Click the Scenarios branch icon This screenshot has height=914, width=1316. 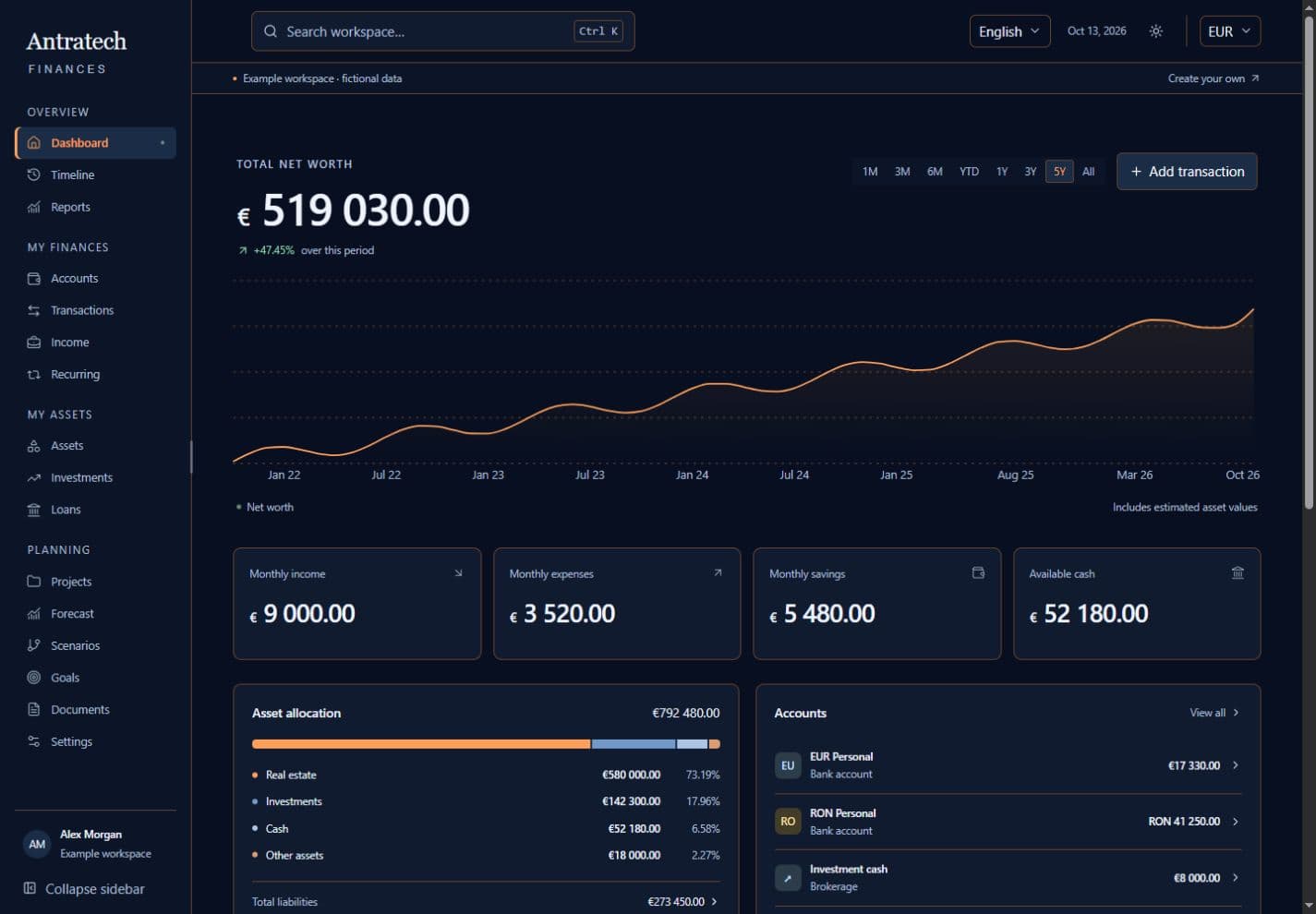point(34,645)
